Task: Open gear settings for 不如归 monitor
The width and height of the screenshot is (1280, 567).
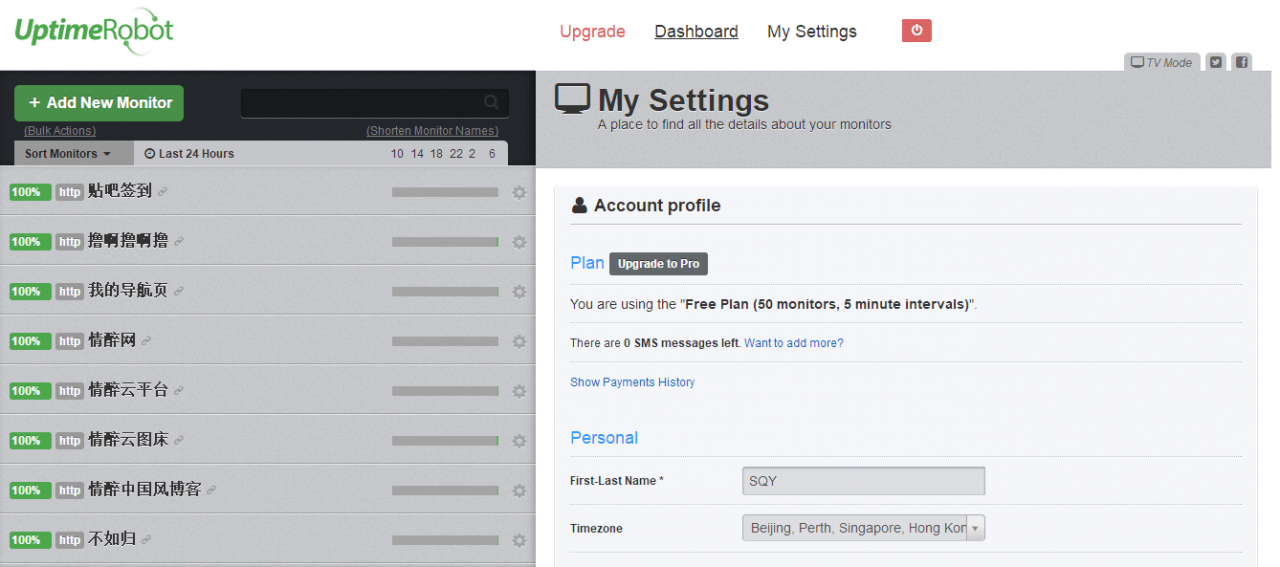Action: pyautogui.click(x=519, y=540)
